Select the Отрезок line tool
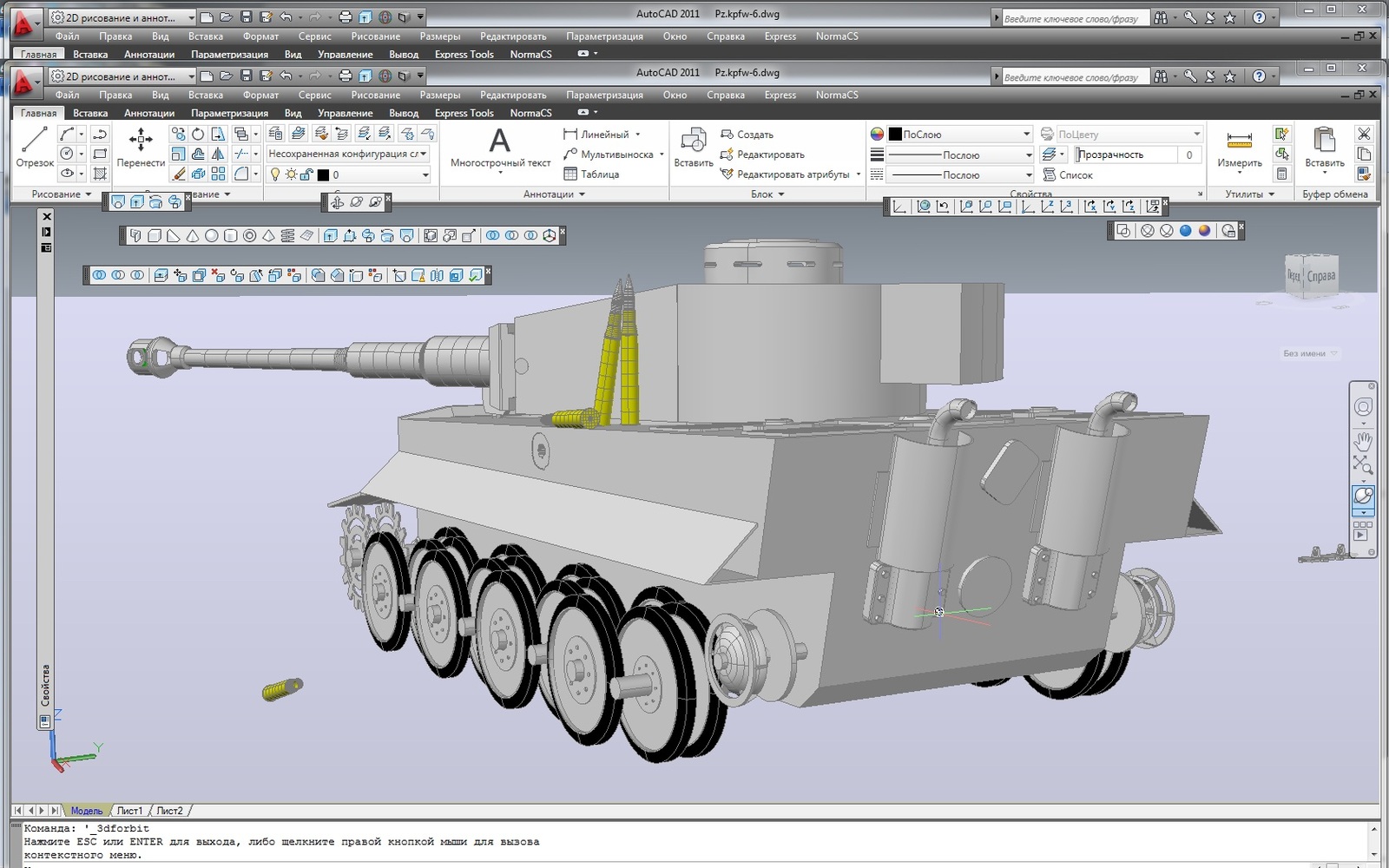The image size is (1389, 868). pyautogui.click(x=35, y=146)
